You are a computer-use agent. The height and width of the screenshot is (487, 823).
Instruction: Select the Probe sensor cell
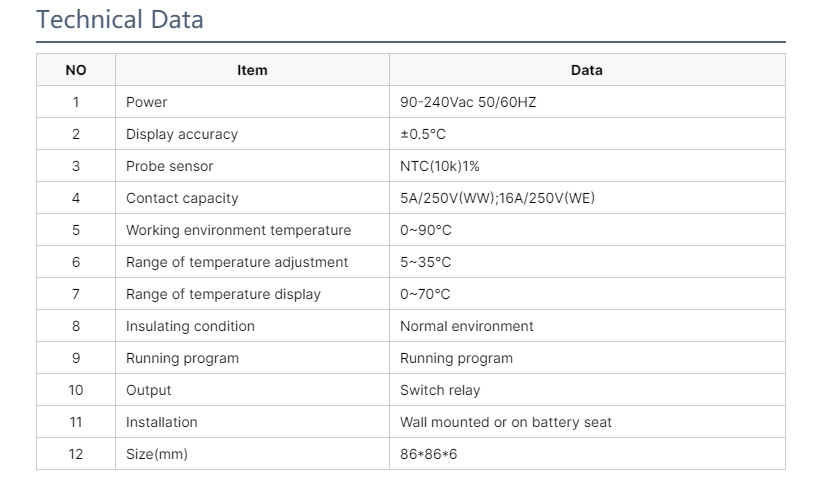point(170,166)
